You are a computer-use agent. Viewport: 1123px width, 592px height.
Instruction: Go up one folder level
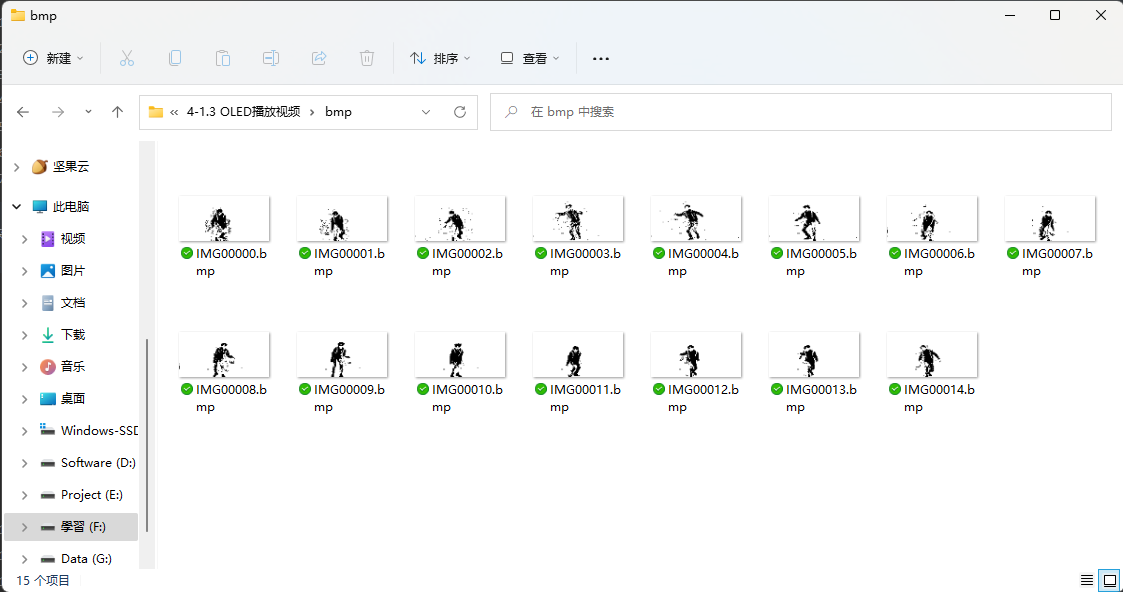coord(117,112)
